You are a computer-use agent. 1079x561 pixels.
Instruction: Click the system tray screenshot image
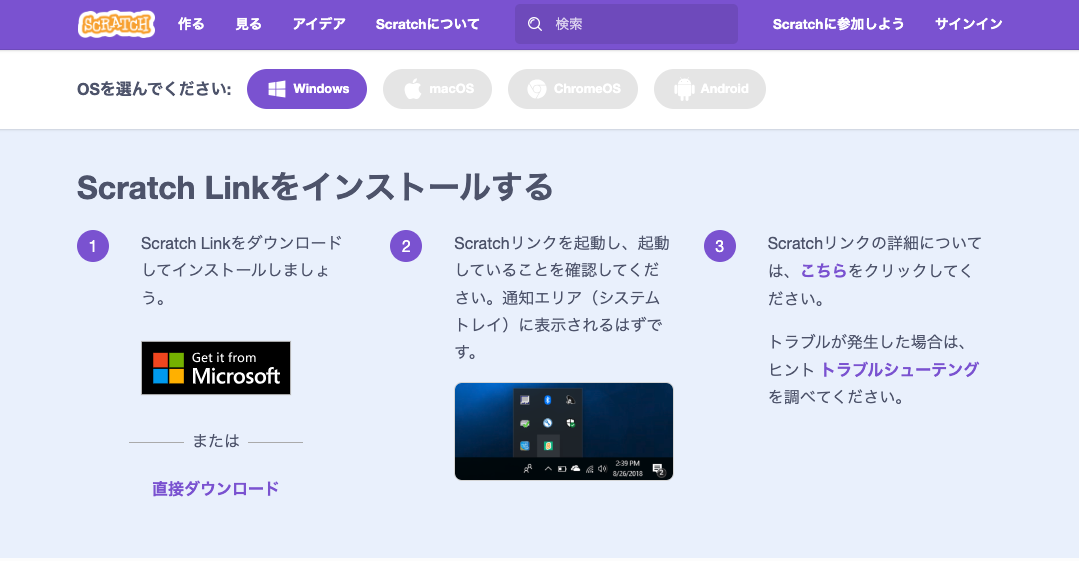pos(564,431)
